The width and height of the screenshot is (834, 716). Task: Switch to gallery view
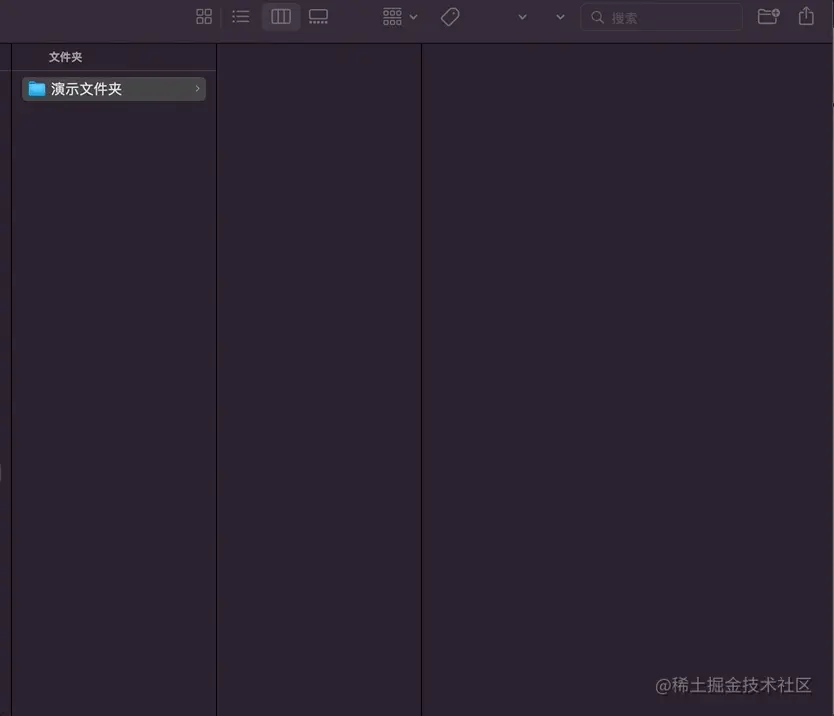tap(318, 16)
